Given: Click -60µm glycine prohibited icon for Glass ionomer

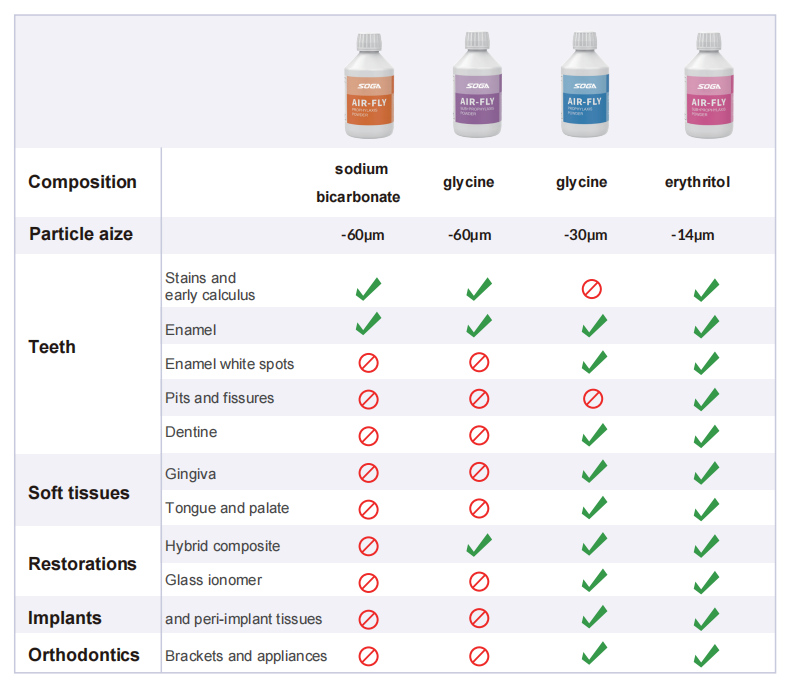Looking at the screenshot, I should click(x=479, y=582).
